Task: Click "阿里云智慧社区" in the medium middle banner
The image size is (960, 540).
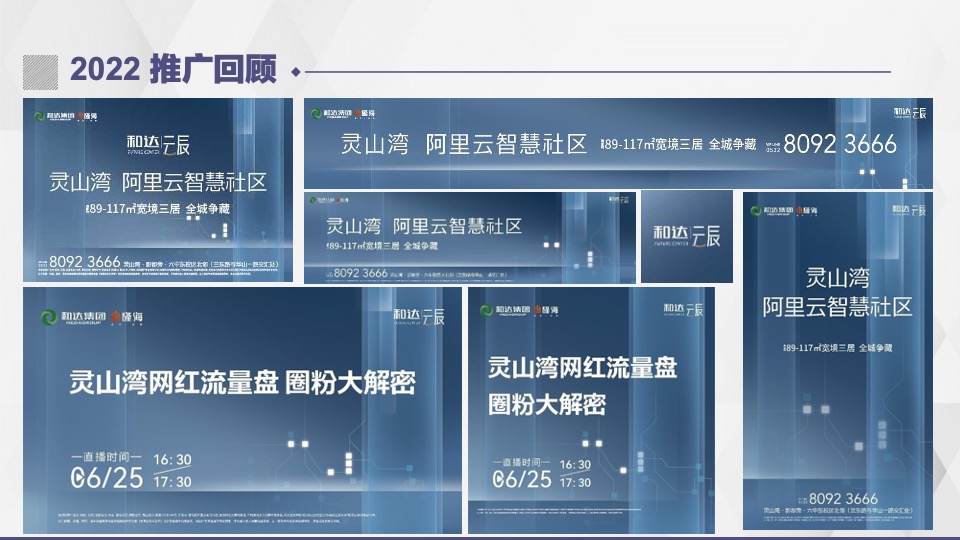Action: (457, 227)
